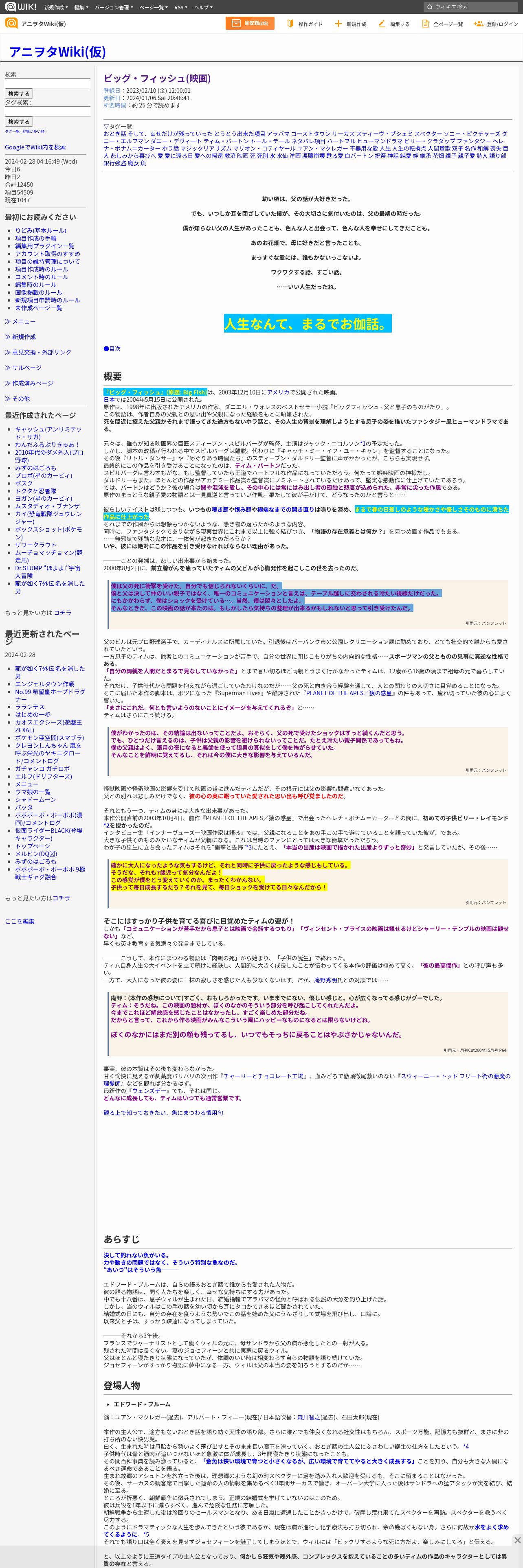
Task: Click the ビッグ・フィッシュ(映画) page heading
Action: pos(157,79)
